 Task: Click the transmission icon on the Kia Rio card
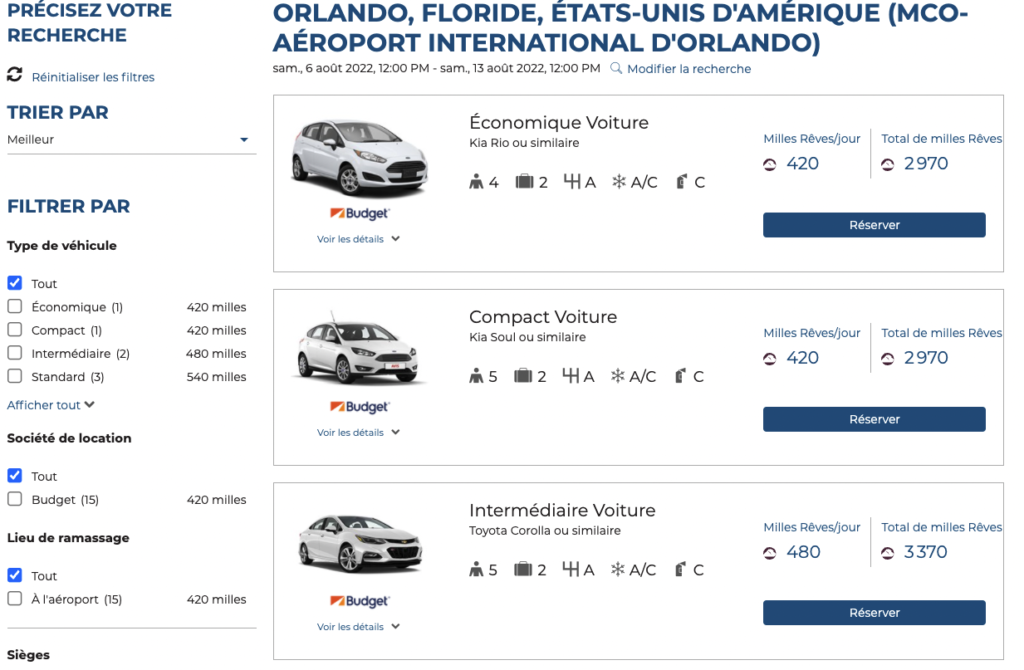tap(573, 182)
